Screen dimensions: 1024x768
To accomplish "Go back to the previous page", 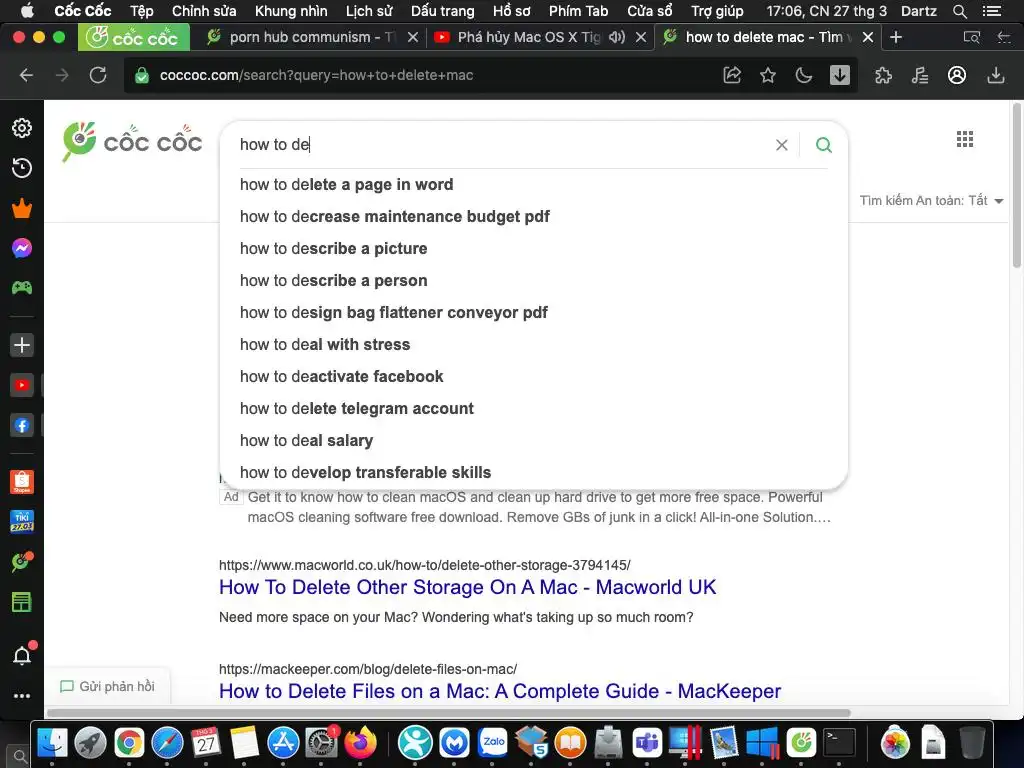I will (x=26, y=75).
